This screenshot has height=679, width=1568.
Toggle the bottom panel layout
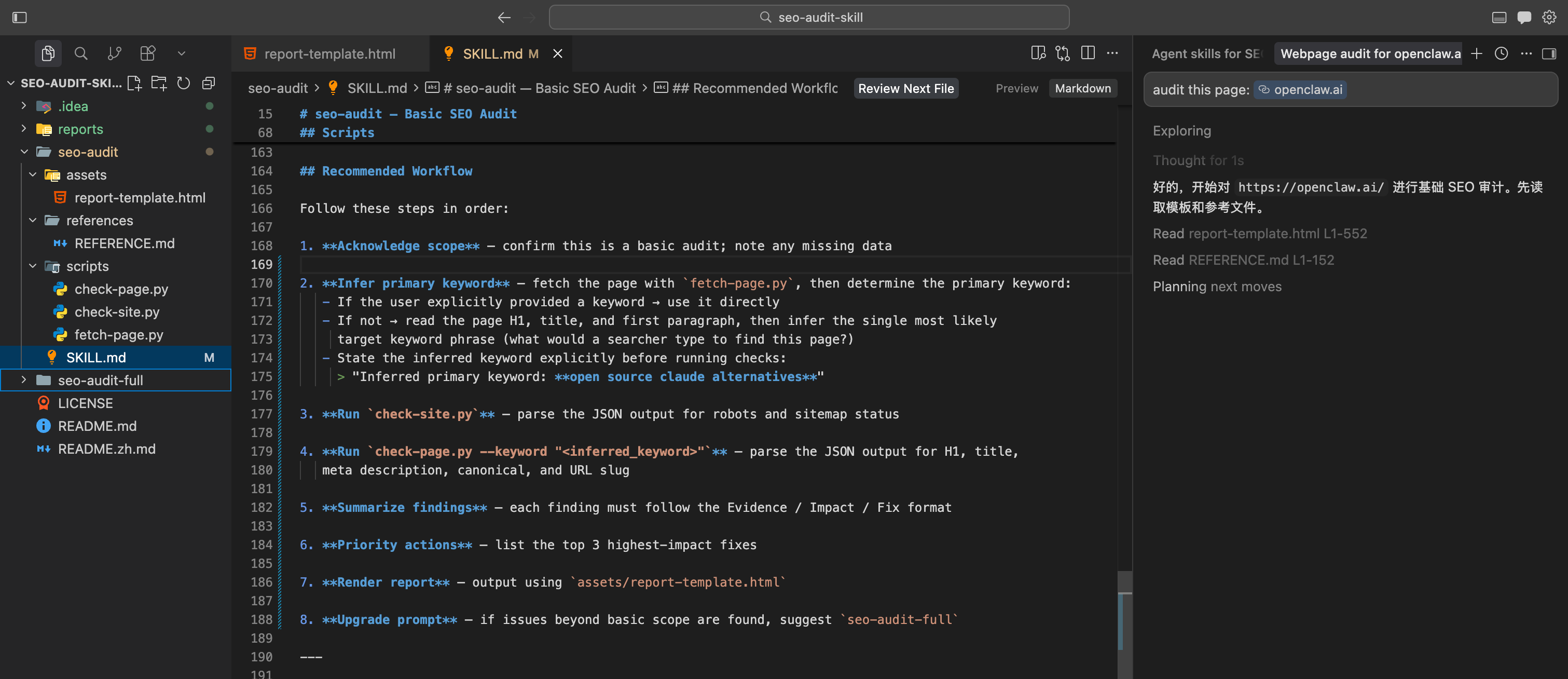[1499, 17]
